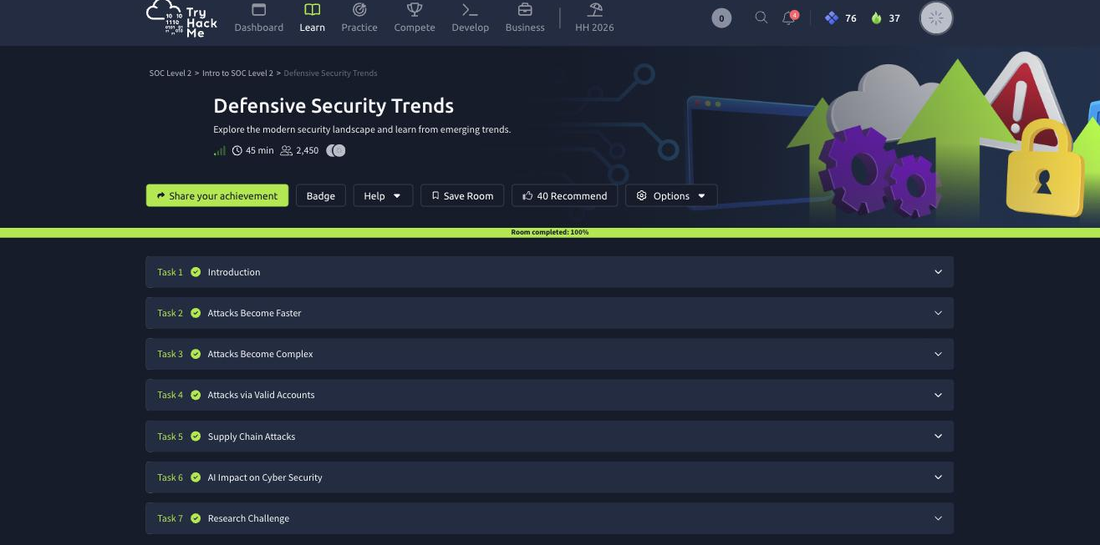Click the HH 2026 umbrella icon

point(595,10)
